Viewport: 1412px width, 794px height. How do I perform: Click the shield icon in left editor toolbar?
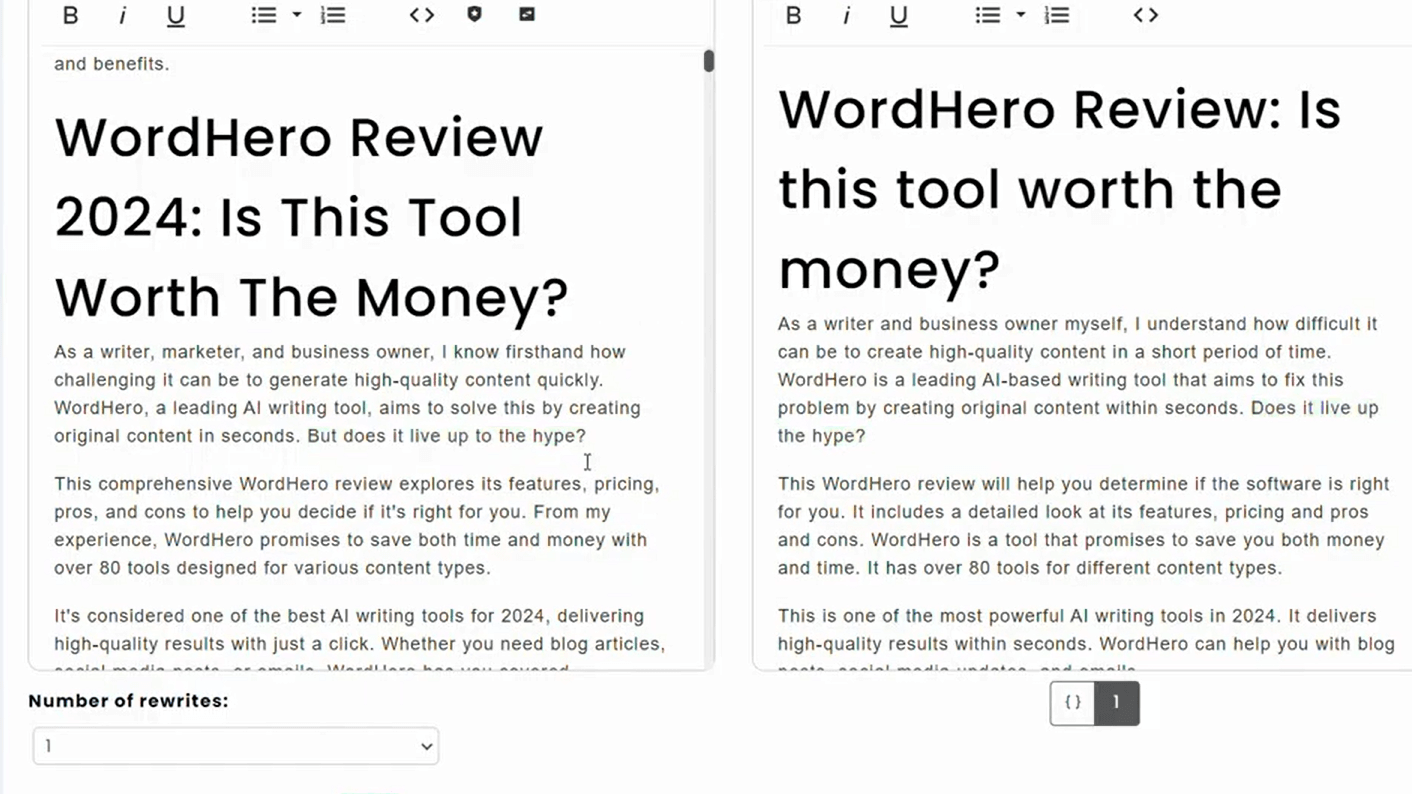coord(474,14)
